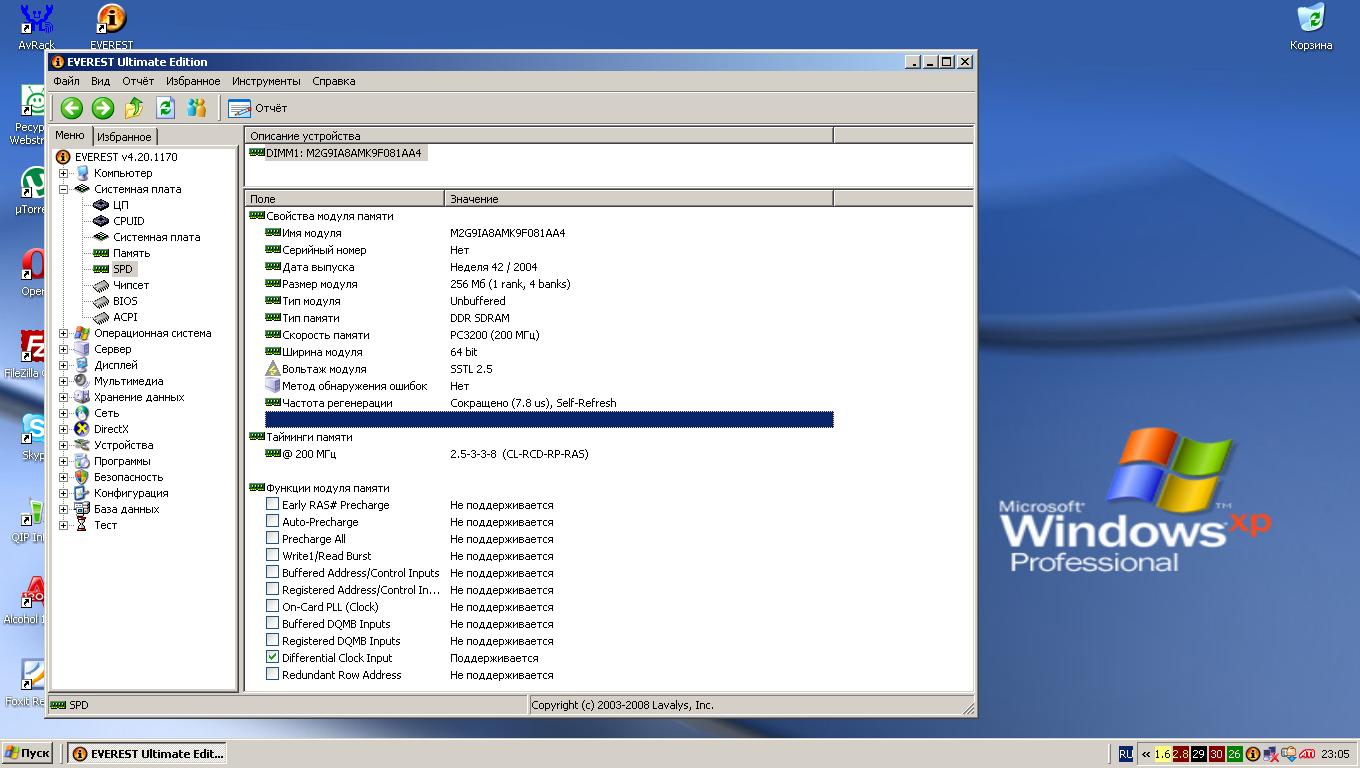
Task: Click the Пуск start button
Action: pos(28,753)
